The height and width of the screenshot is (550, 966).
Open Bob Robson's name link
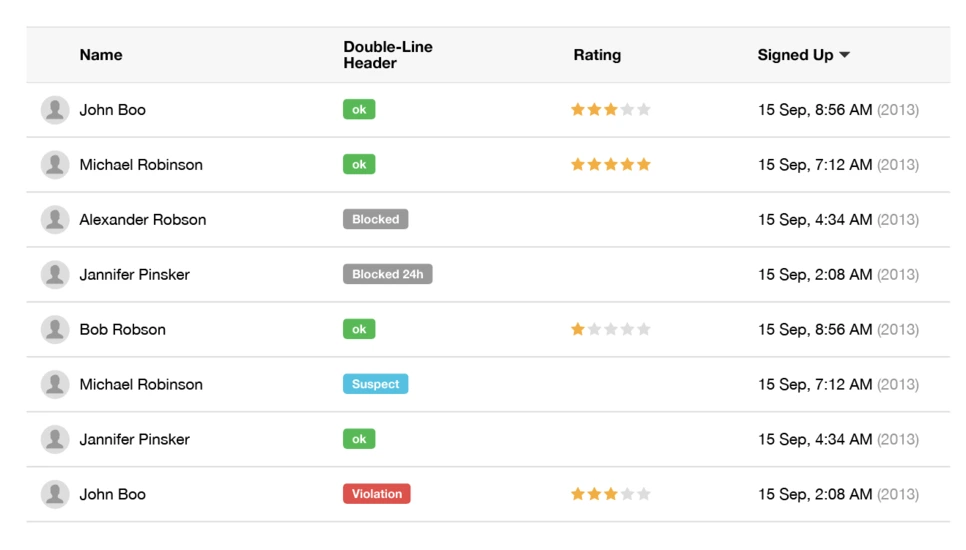pyautogui.click(x=123, y=330)
